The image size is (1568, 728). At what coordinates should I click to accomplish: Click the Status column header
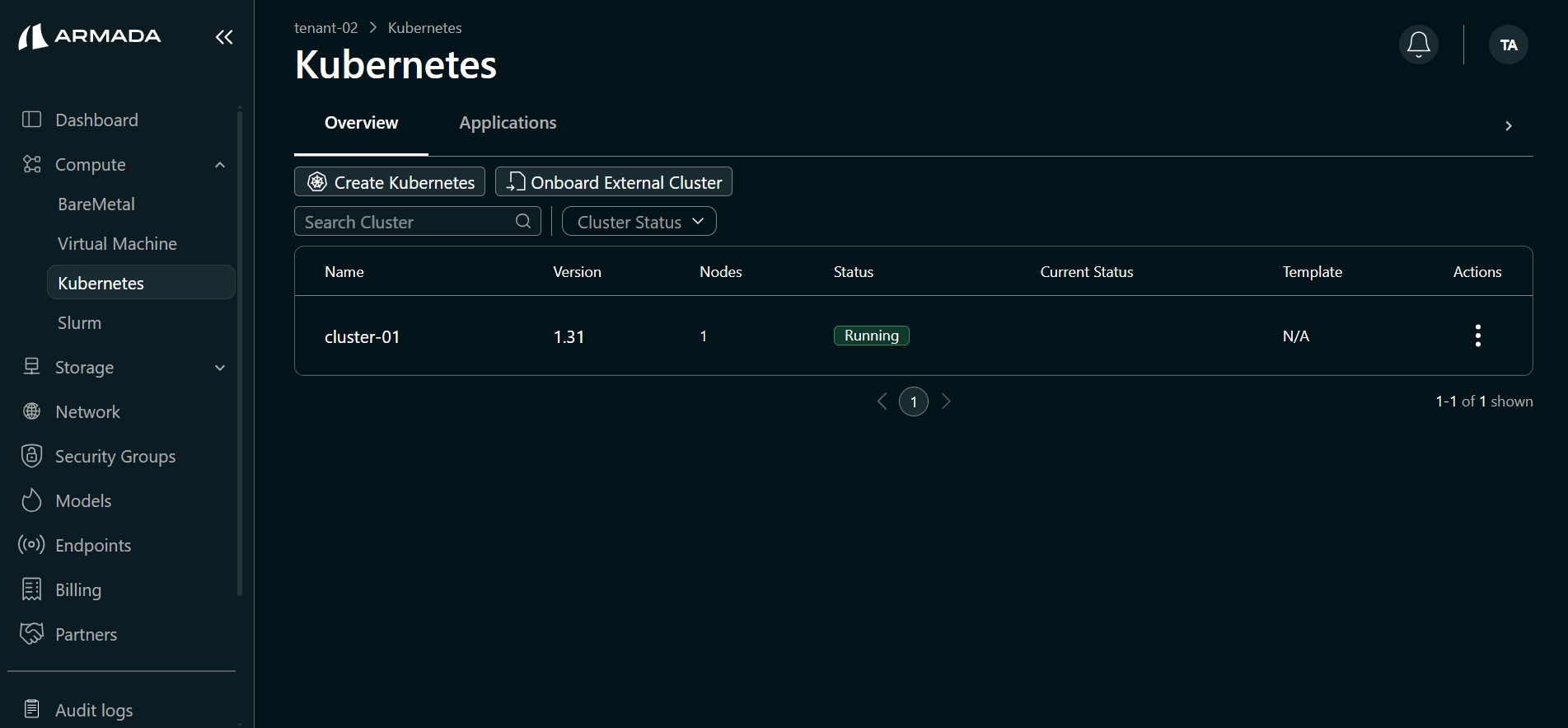(x=854, y=271)
